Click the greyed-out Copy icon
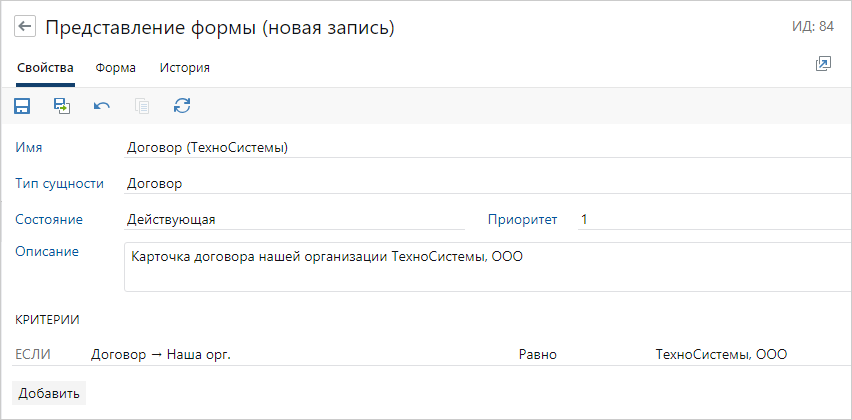The height and width of the screenshot is (420, 852). (142, 106)
